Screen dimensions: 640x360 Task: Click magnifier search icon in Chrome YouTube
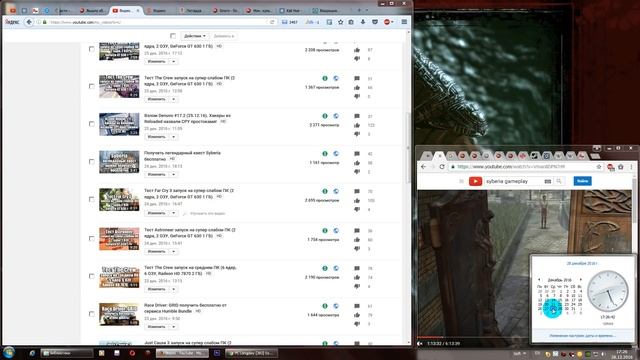559,181
